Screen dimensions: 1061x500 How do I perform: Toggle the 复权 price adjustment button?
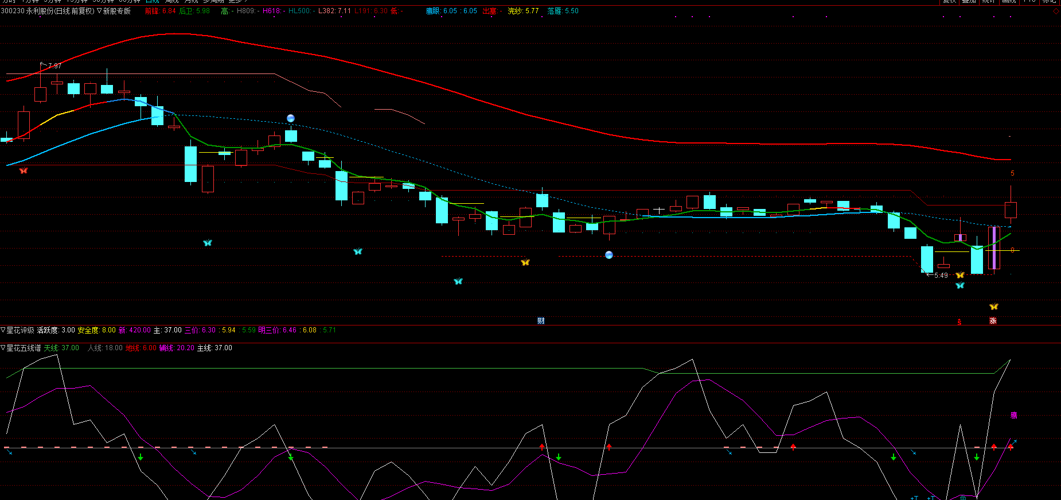tap(950, 2)
